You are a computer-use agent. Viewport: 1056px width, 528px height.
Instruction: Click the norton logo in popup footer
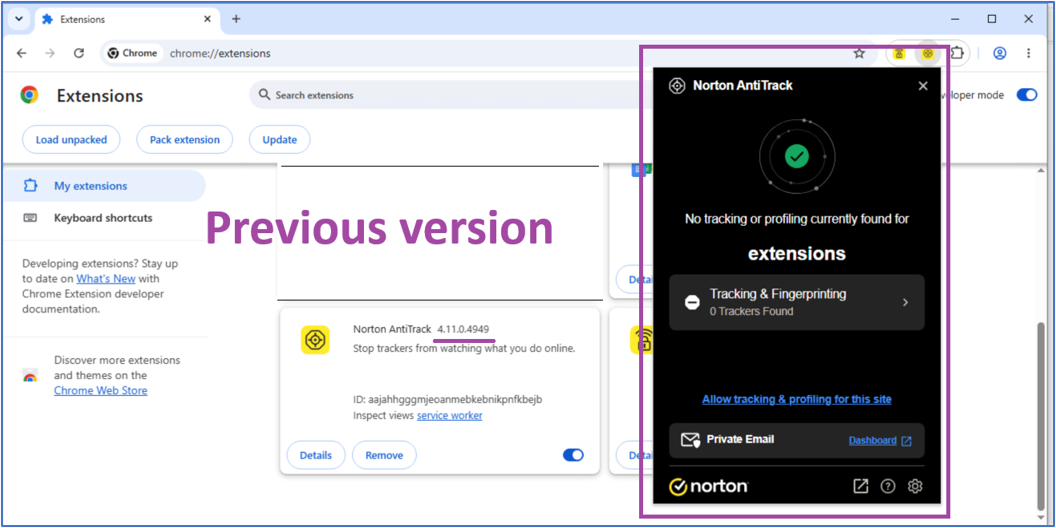pyautogui.click(x=708, y=486)
